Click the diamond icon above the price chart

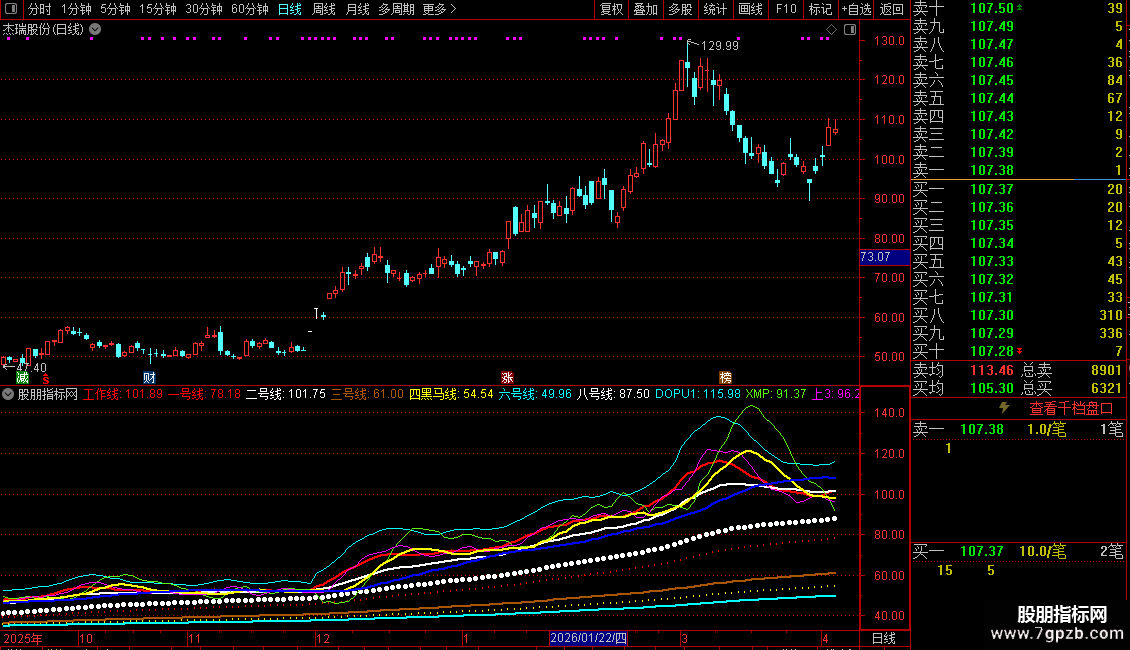point(830,30)
